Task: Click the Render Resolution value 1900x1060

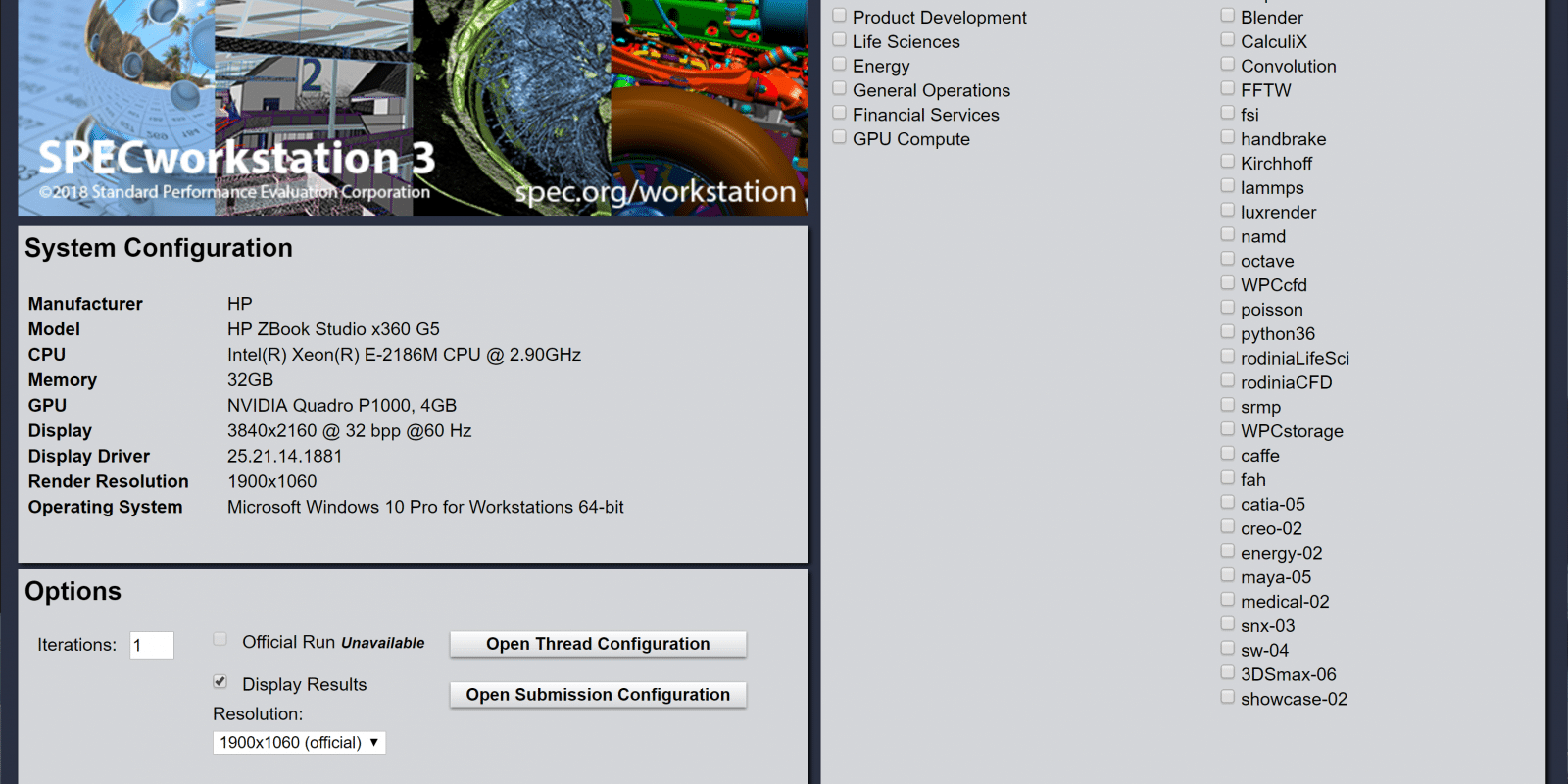Action: 272,482
